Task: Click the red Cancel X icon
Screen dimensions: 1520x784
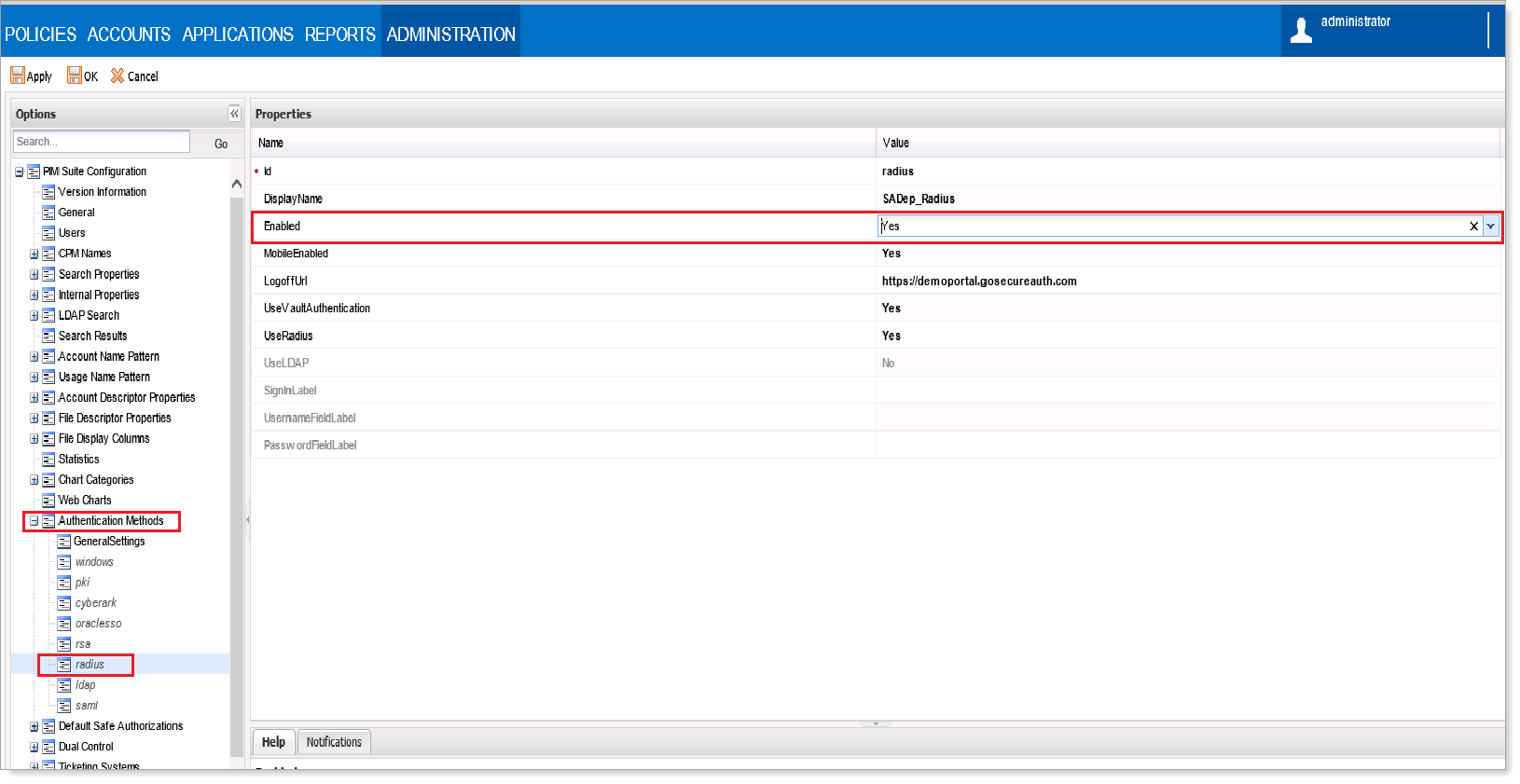Action: click(x=117, y=76)
